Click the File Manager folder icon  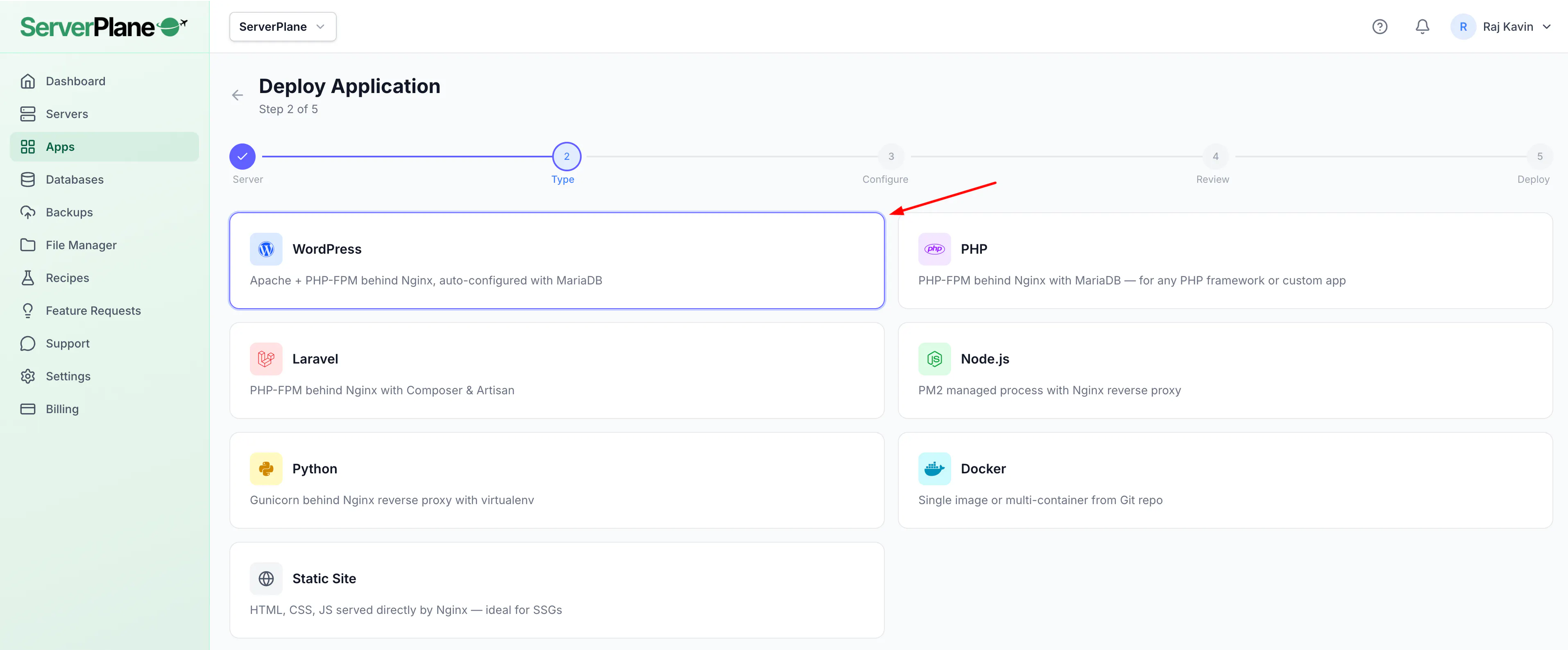click(x=28, y=245)
